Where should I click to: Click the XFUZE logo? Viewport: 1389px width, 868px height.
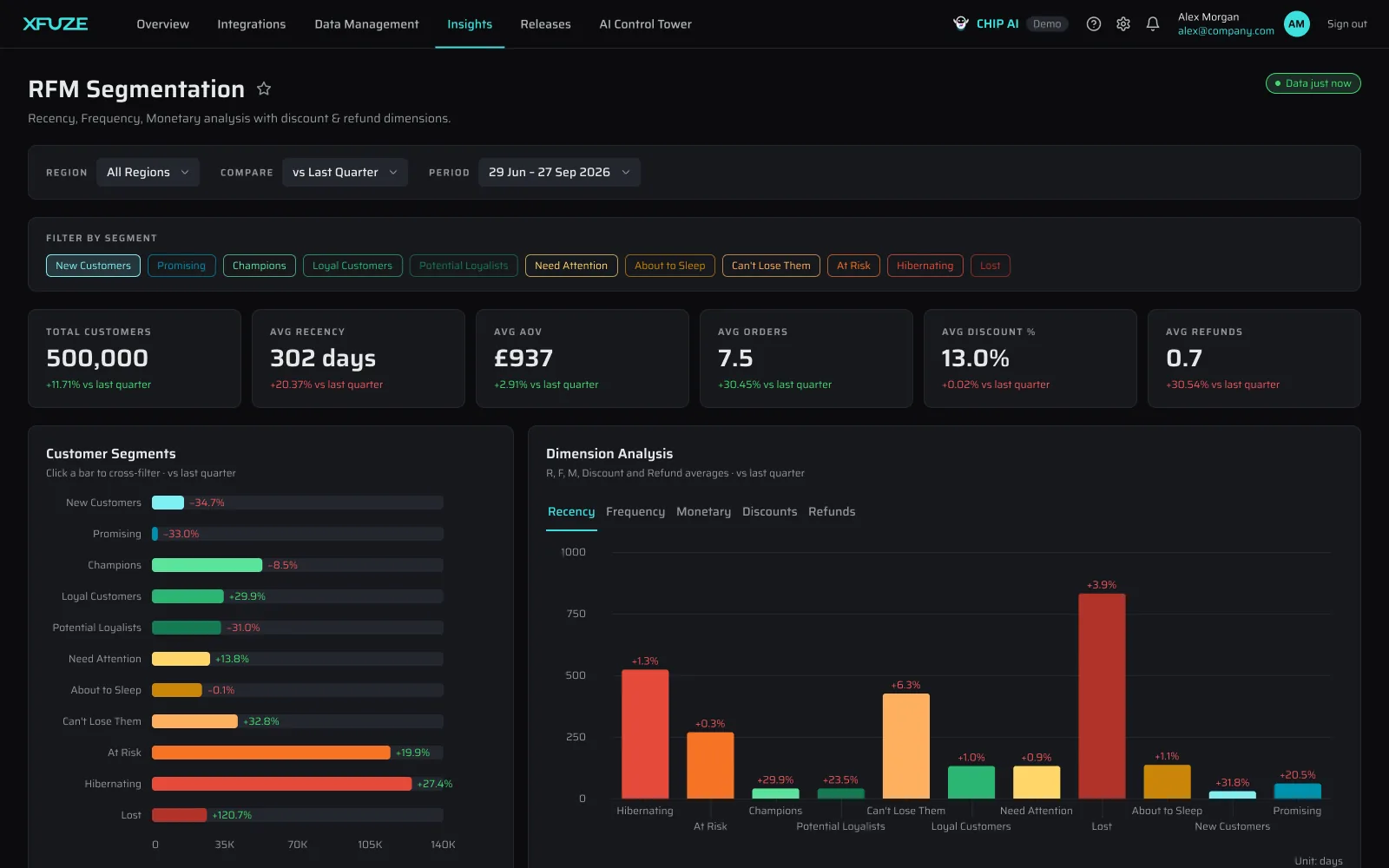point(56,23)
